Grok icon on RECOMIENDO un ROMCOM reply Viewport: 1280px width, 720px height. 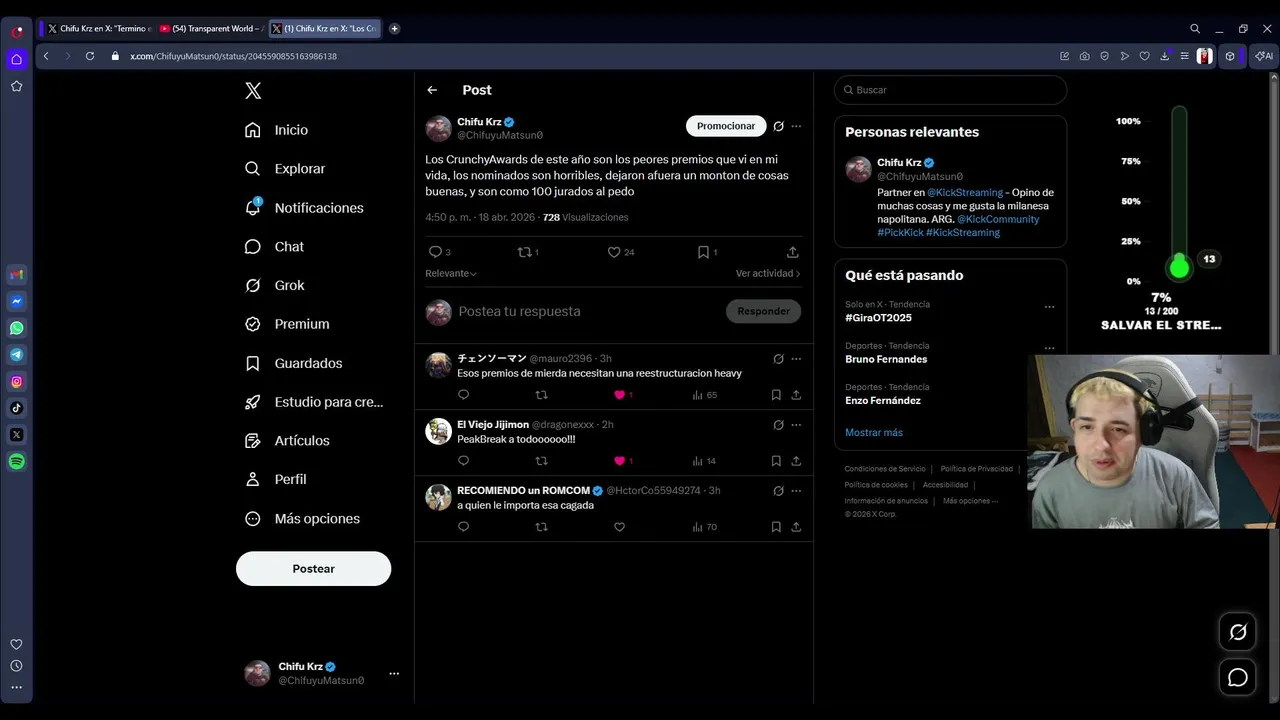pyautogui.click(x=778, y=491)
